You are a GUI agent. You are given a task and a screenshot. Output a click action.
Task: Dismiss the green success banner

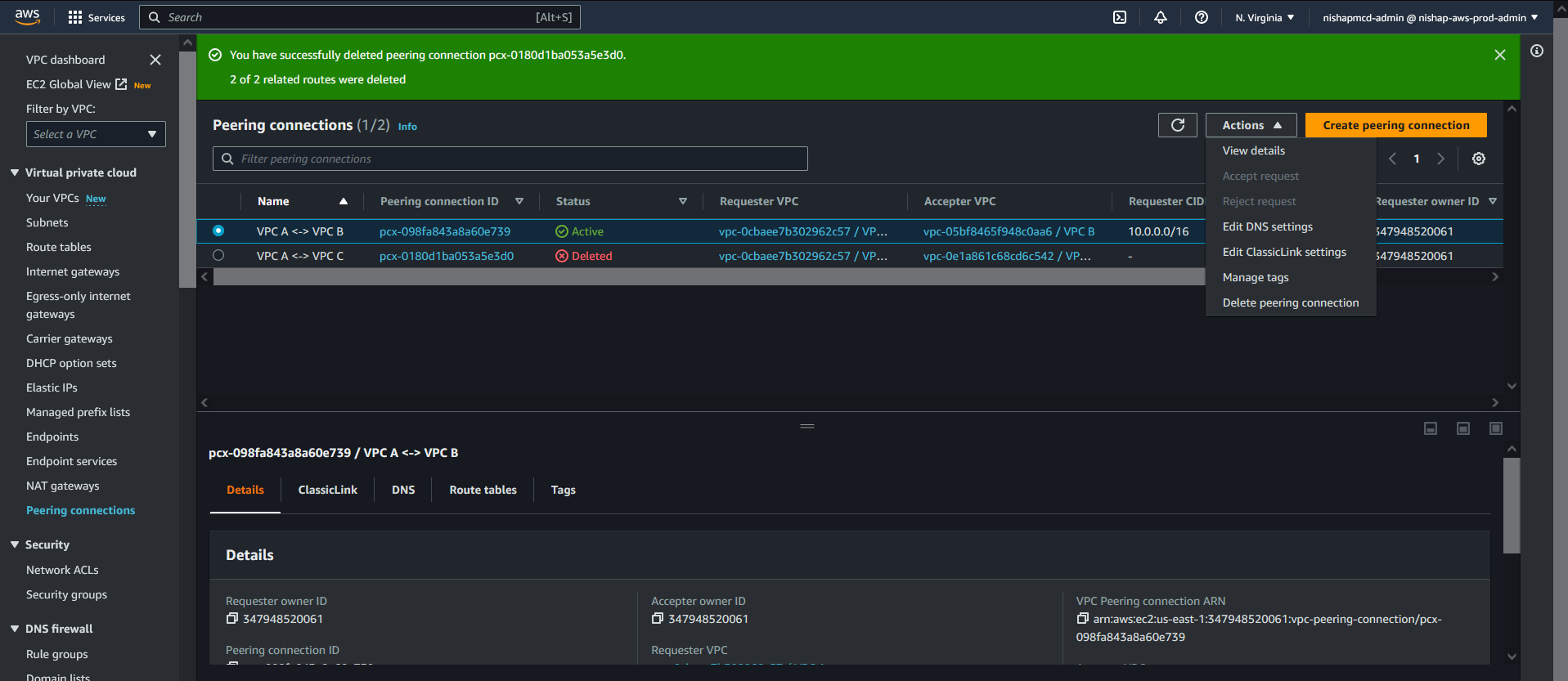[1499, 55]
